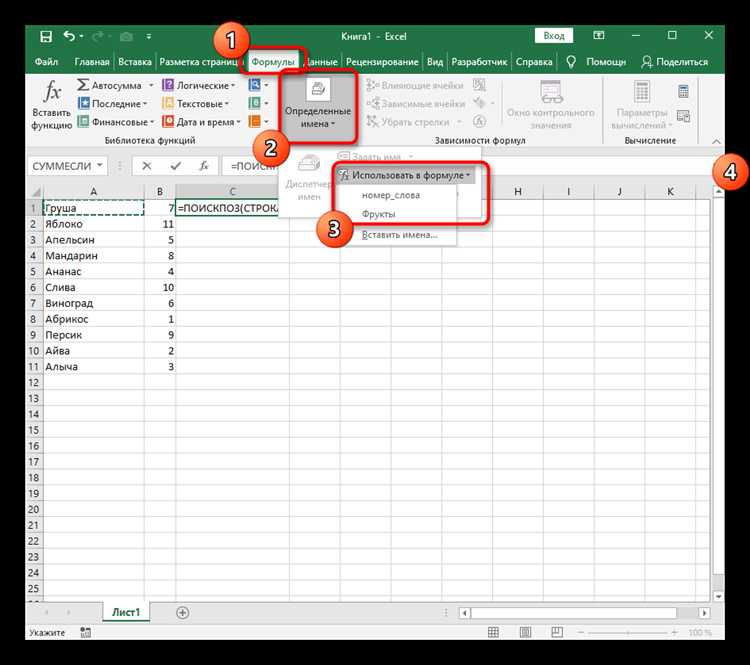
Task: Click the green checkmark to confirm the formula
Action: 175,166
